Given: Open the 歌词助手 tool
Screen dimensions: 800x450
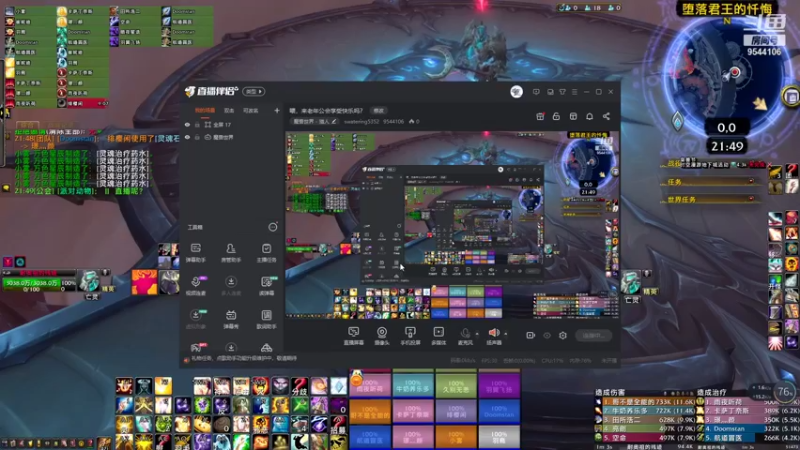Looking at the screenshot, I should coord(266,319).
